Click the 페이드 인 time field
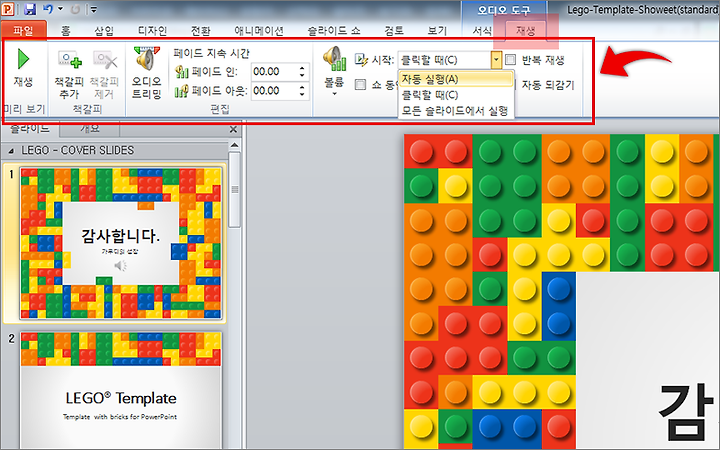This screenshot has height=450, width=720. point(274,72)
